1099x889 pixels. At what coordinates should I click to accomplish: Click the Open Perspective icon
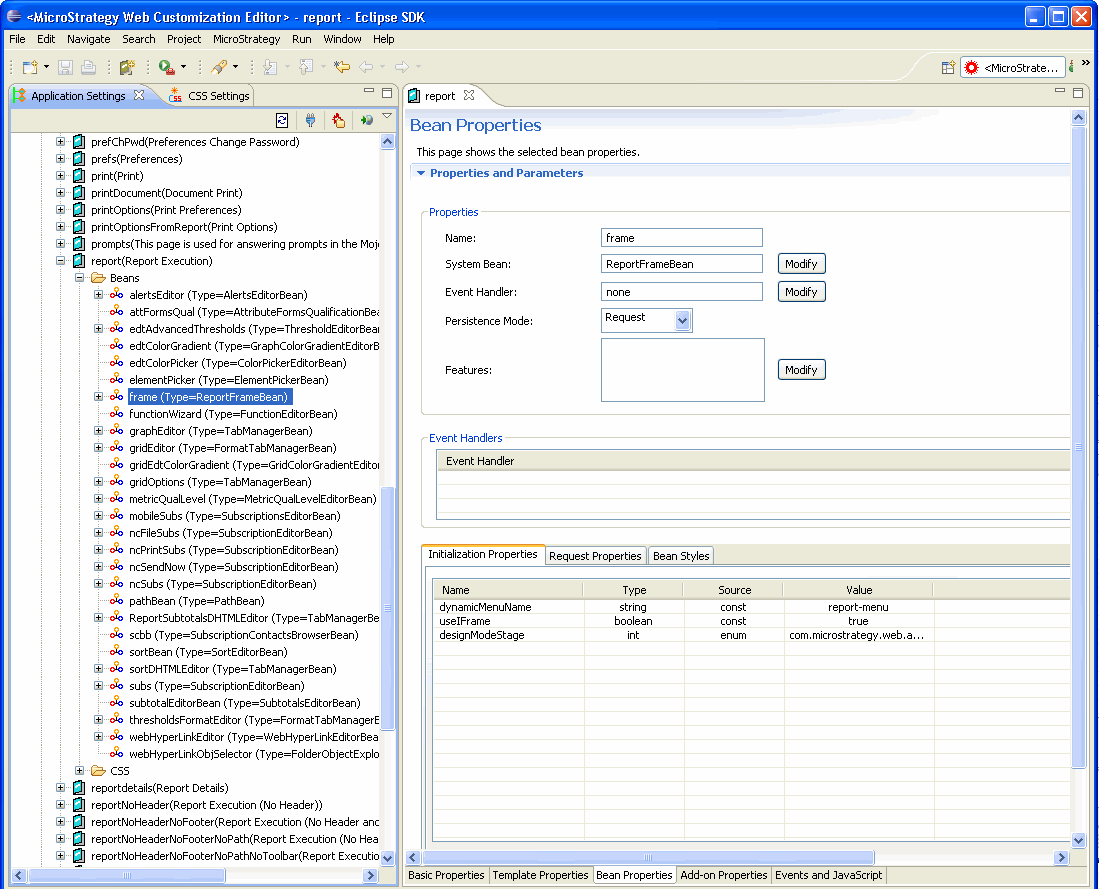pyautogui.click(x=948, y=67)
